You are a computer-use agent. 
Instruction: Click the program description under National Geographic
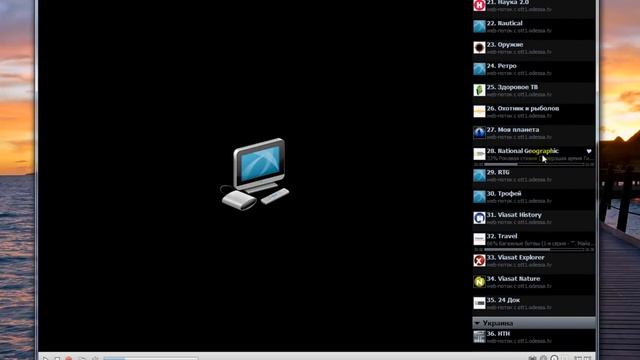point(539,158)
